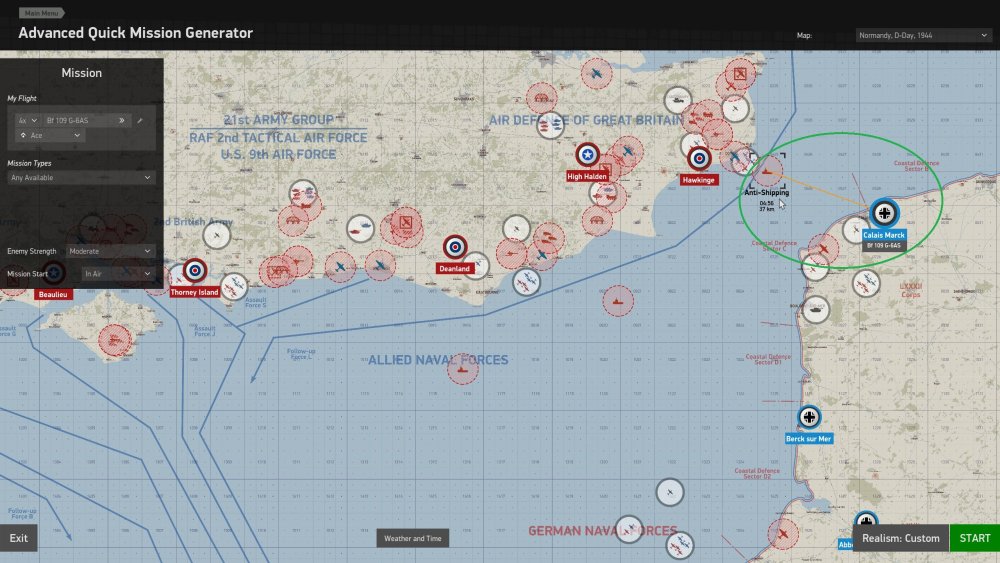This screenshot has width=1000, height=563.
Task: Select white plane icon just west of Calais Marck
Action: tap(855, 230)
